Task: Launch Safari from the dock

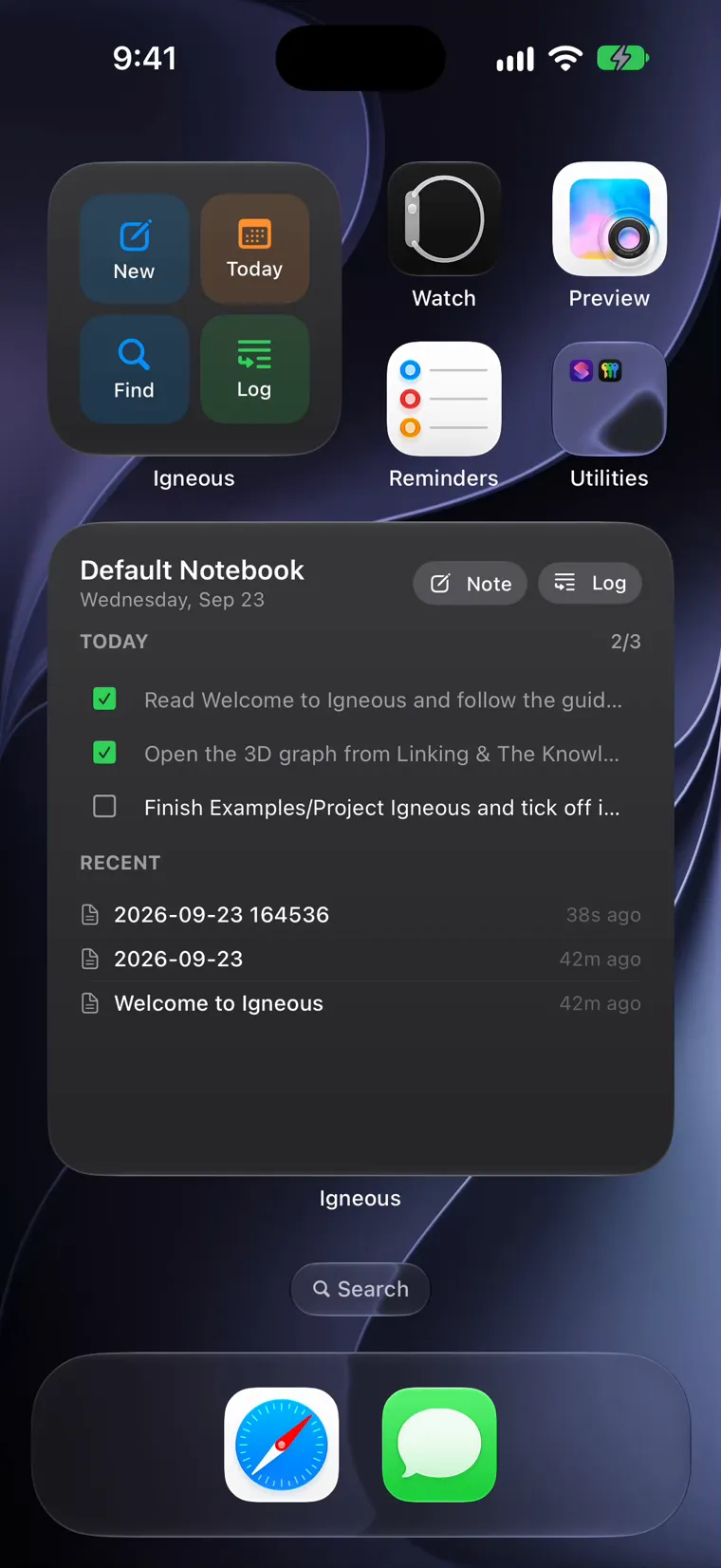Action: click(282, 1445)
